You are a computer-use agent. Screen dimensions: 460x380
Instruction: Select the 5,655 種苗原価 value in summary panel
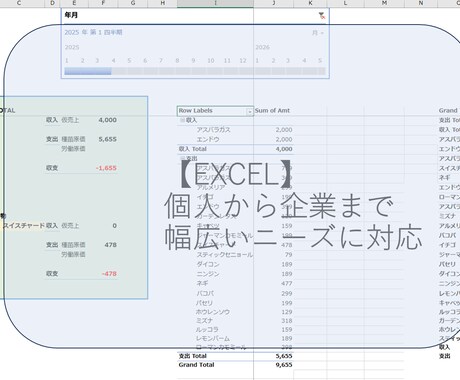[x=108, y=139]
